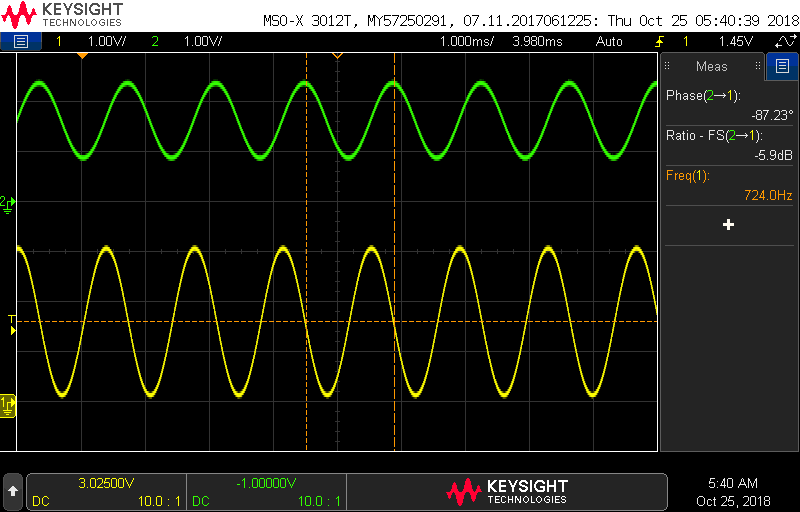
Task: Tap the 1.45V trigger level value
Action: tap(736, 41)
